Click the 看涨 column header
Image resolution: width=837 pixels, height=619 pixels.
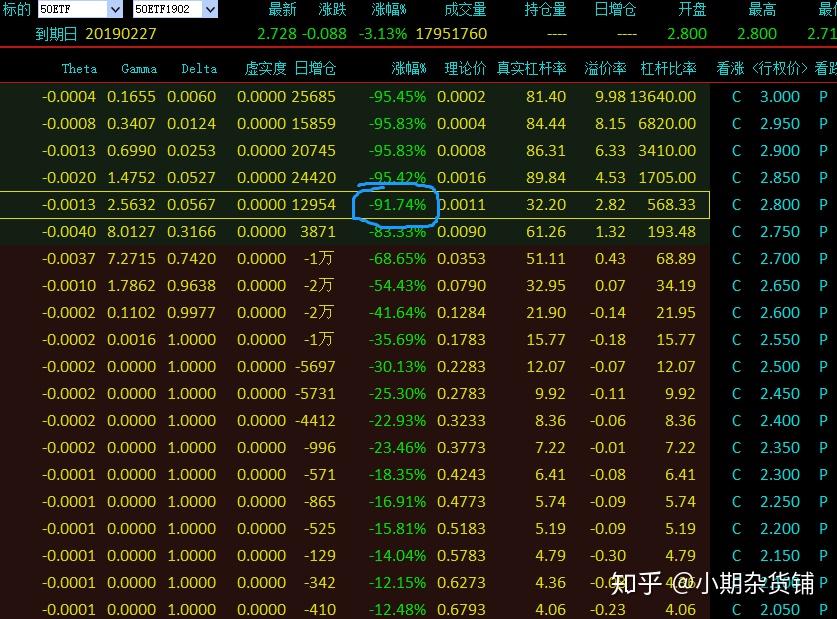[x=730, y=68]
